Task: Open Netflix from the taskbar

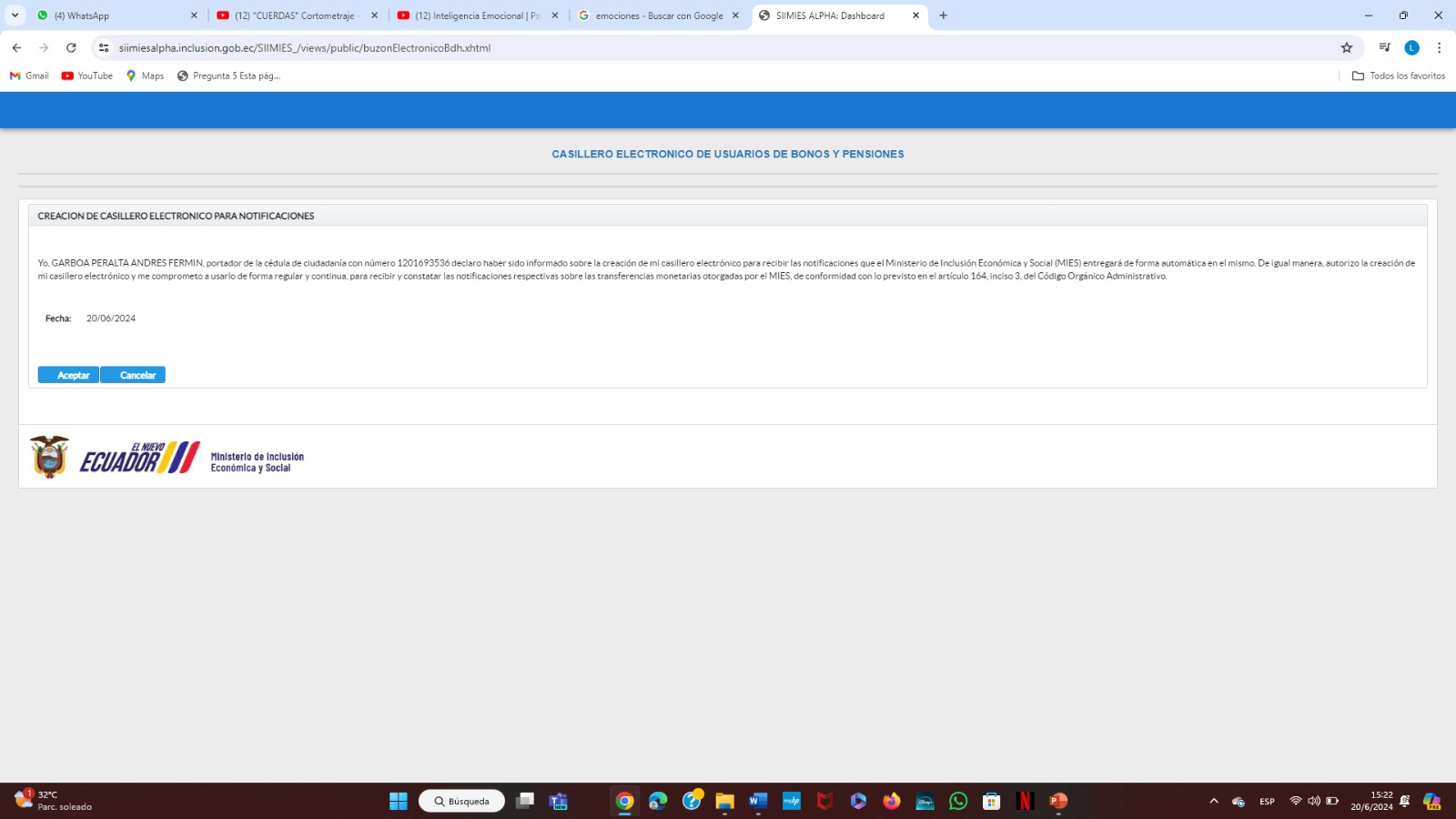Action: coord(1025,801)
